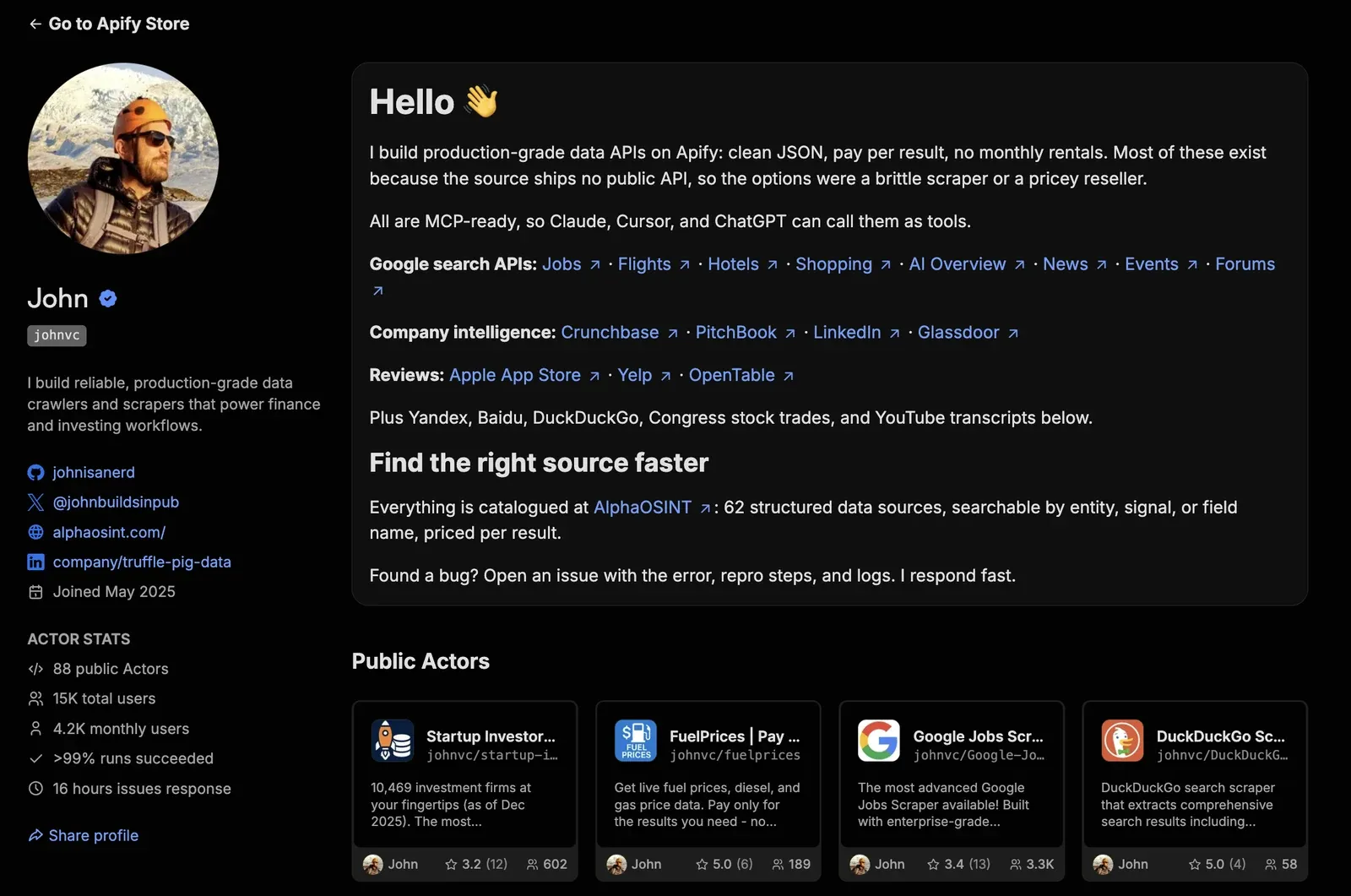The width and height of the screenshot is (1351, 896).
Task: Click the person icon beside 4.2K monthly users
Action: pyautogui.click(x=35, y=728)
